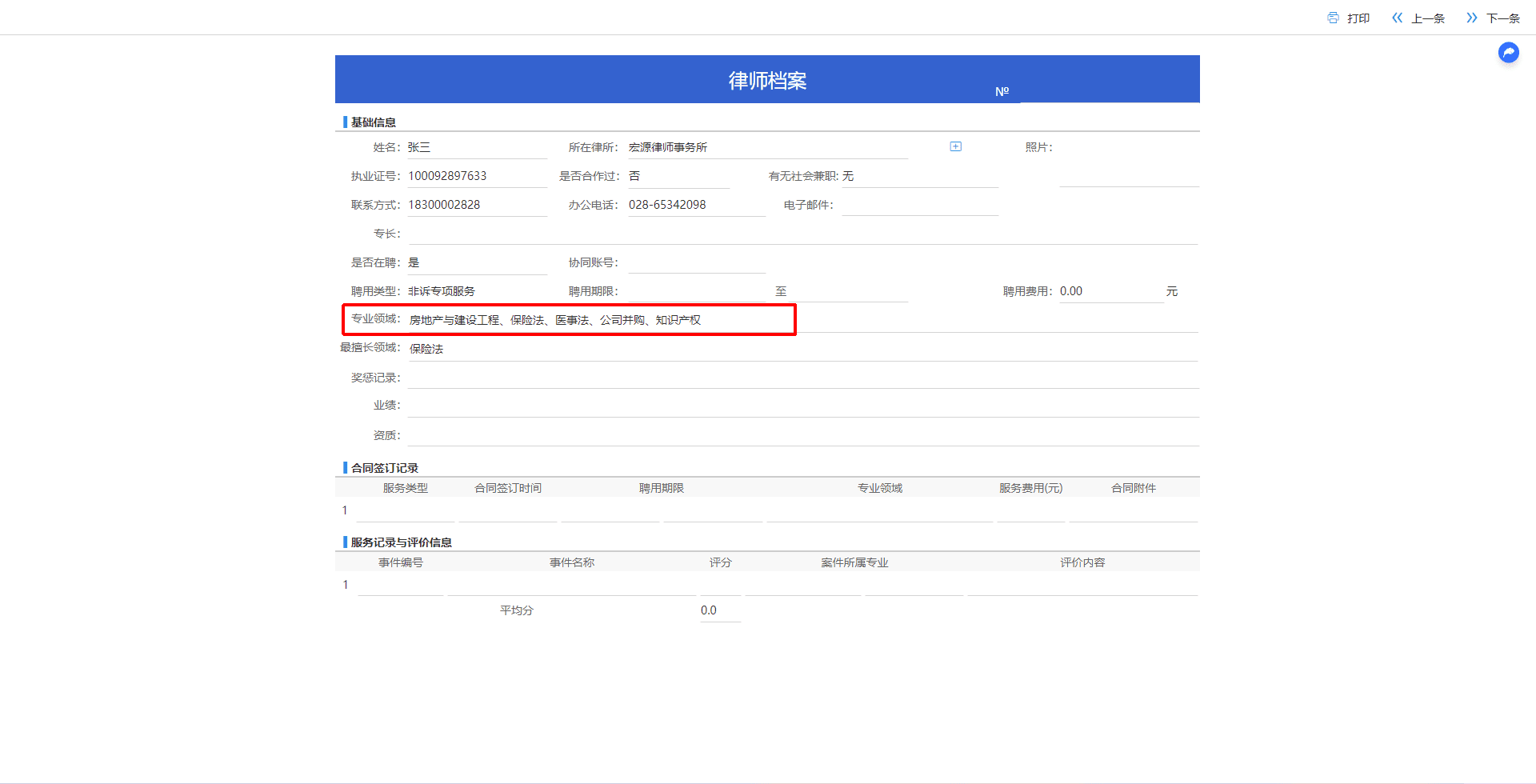Click the 有无社会兼职 field showing 无
The width and height of the screenshot is (1536, 784).
coord(920,176)
